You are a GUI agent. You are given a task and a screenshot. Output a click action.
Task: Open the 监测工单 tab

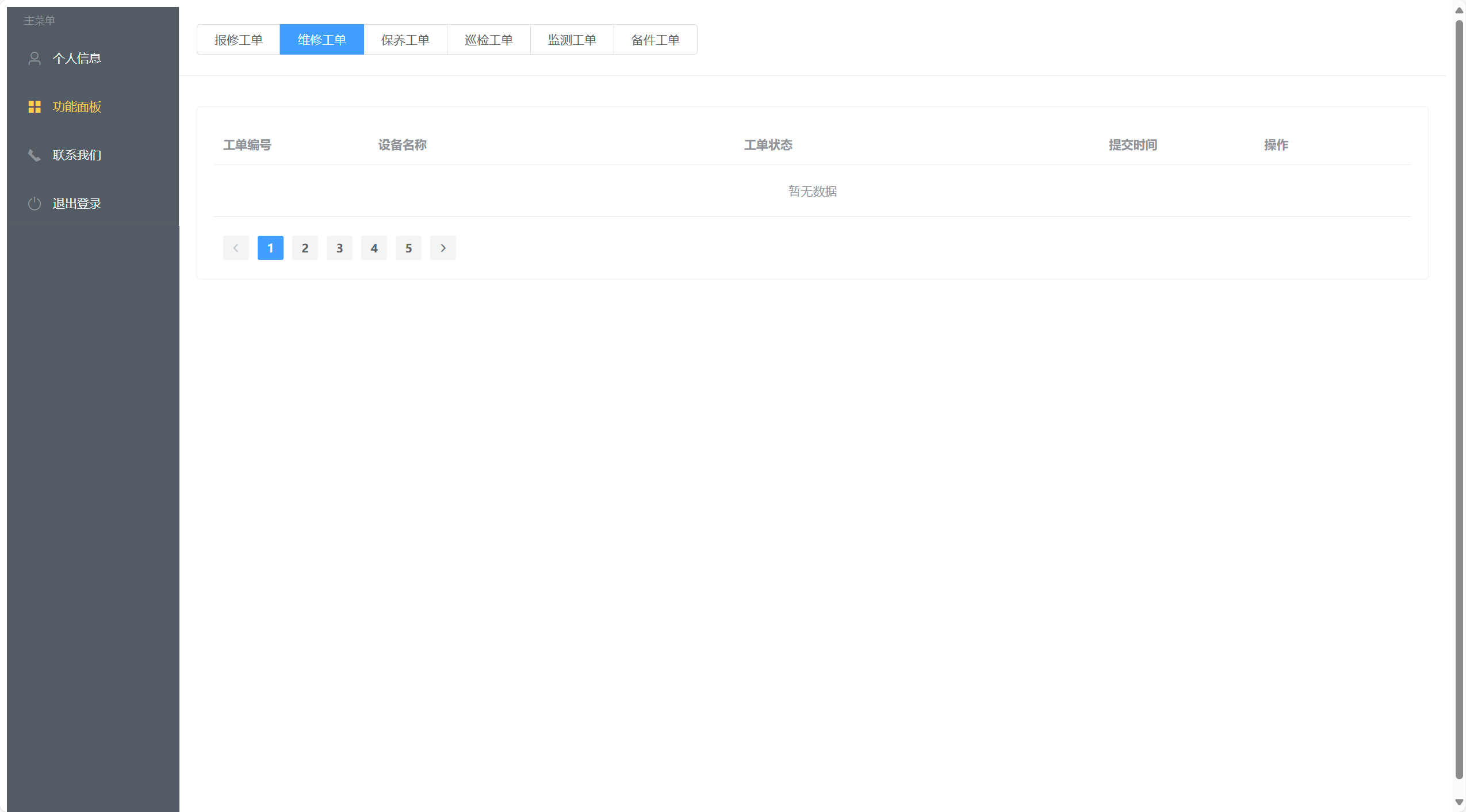point(572,40)
